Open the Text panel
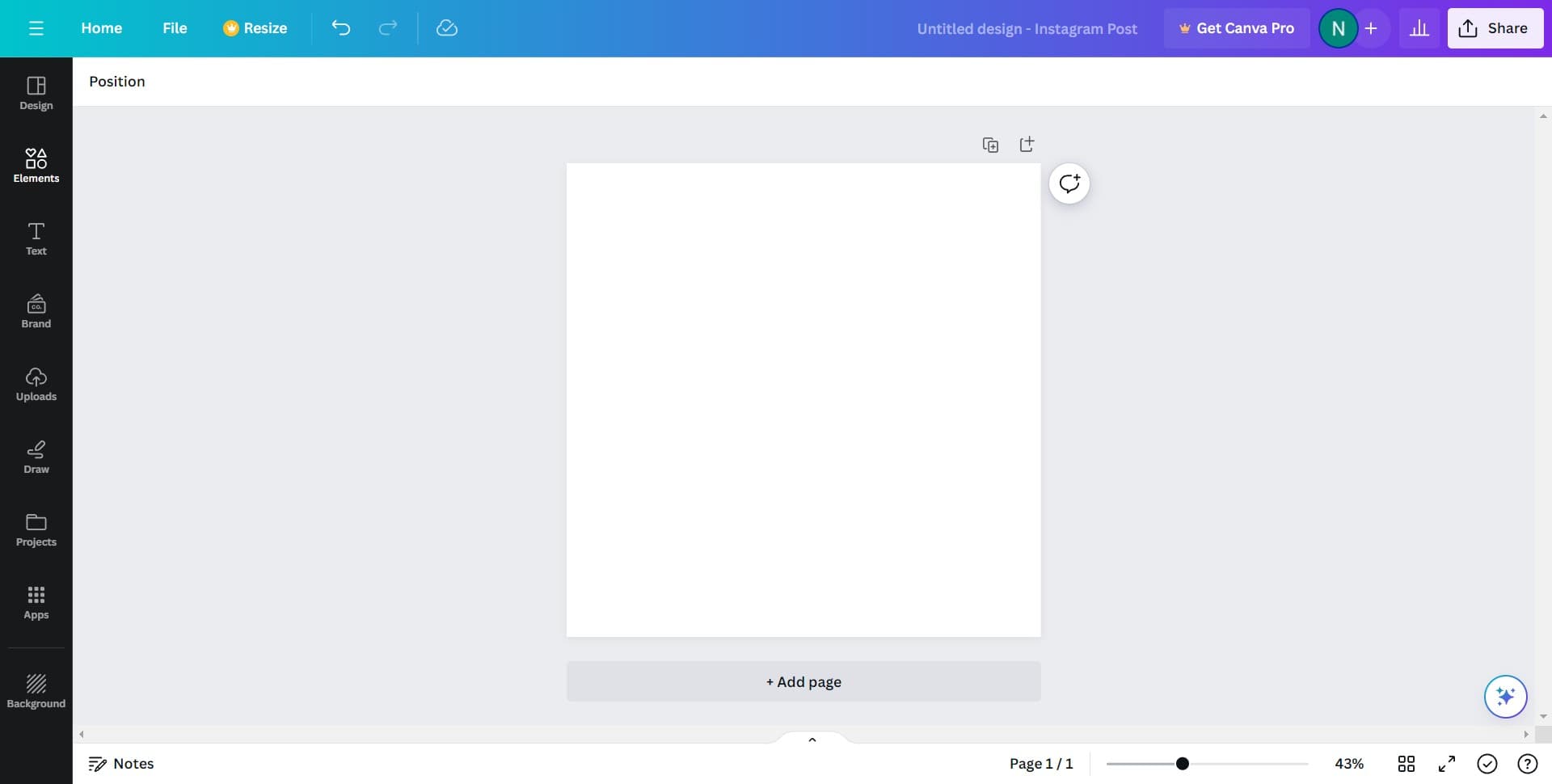1552x784 pixels. (x=36, y=238)
